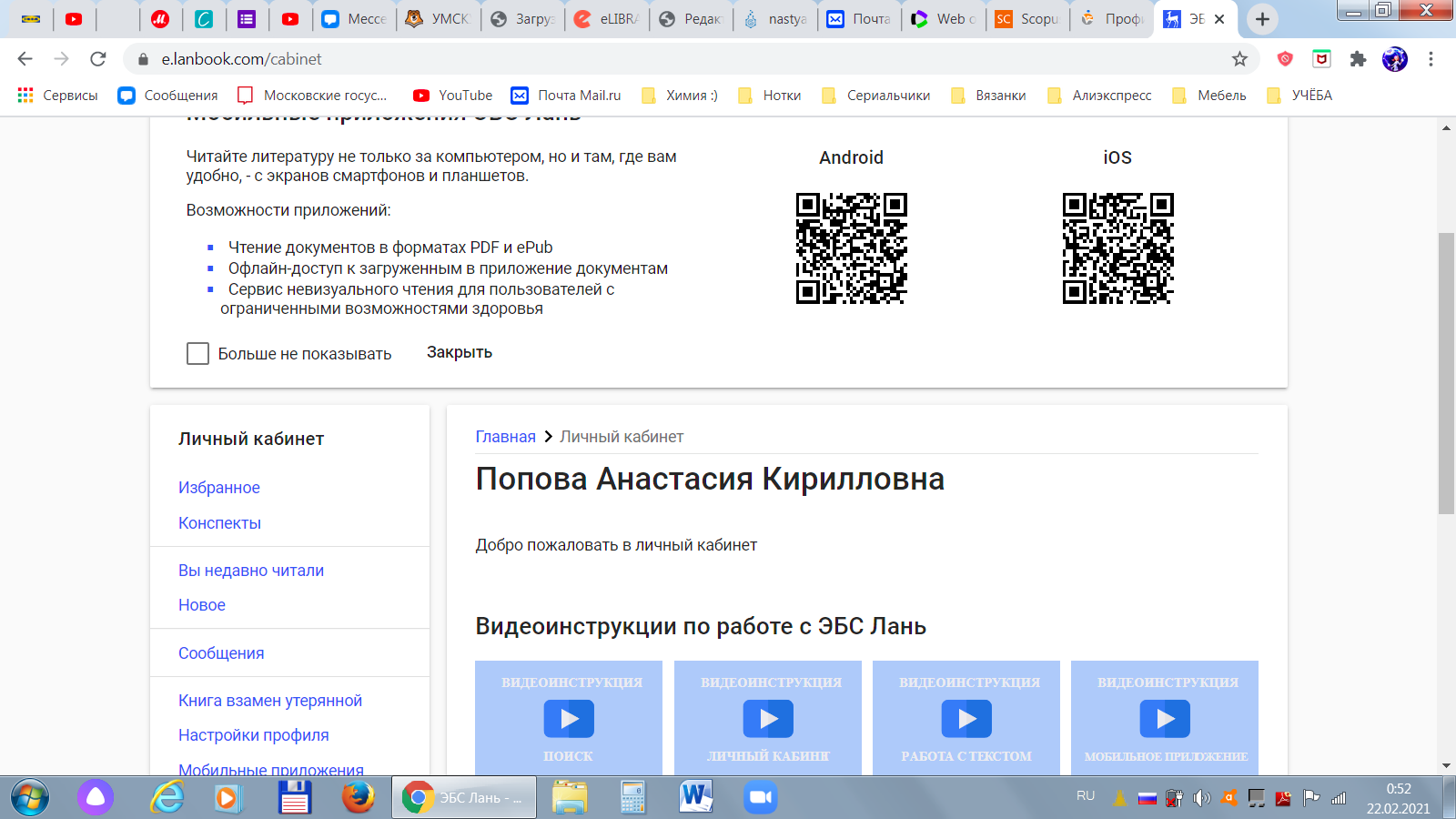This screenshot has height=819, width=1456.
Task: Open the Calculator in the taskbar
Action: click(x=632, y=798)
